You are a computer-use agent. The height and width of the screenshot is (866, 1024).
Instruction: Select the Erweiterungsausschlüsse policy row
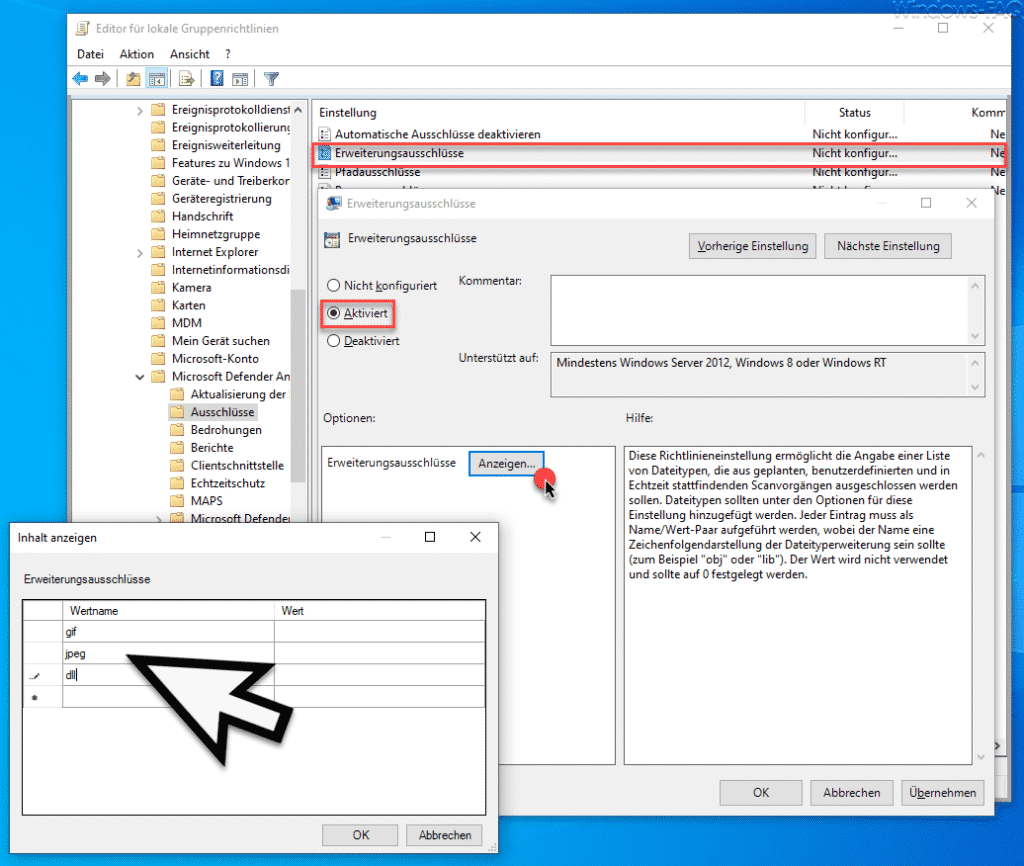click(660, 153)
